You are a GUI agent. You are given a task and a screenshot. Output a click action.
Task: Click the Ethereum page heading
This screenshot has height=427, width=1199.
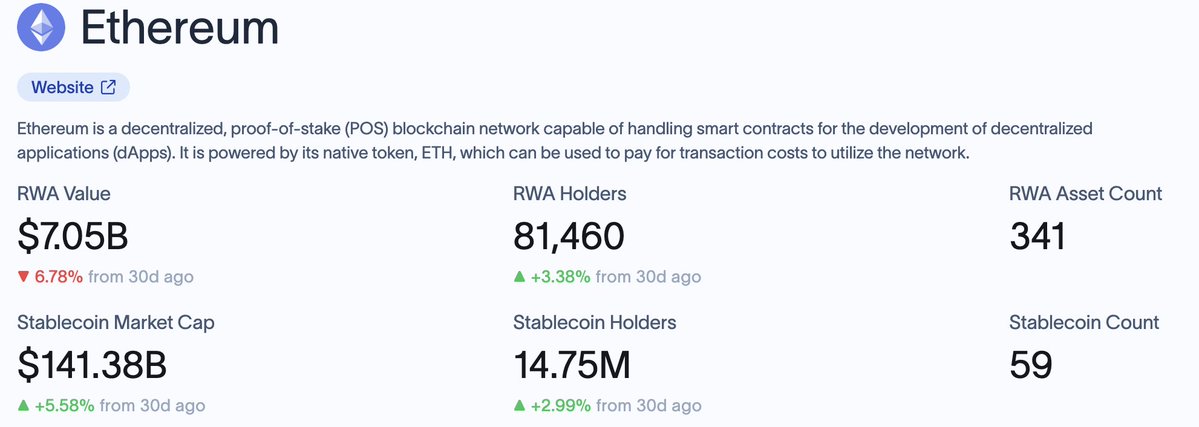[x=180, y=28]
